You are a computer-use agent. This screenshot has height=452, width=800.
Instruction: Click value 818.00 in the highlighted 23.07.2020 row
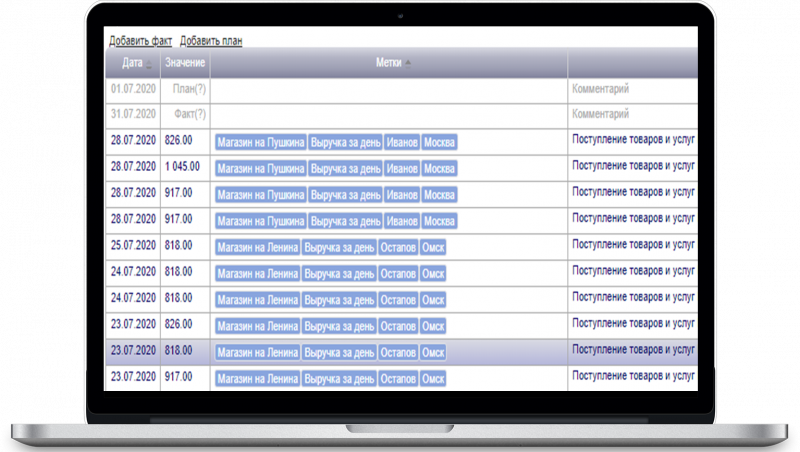tap(179, 350)
